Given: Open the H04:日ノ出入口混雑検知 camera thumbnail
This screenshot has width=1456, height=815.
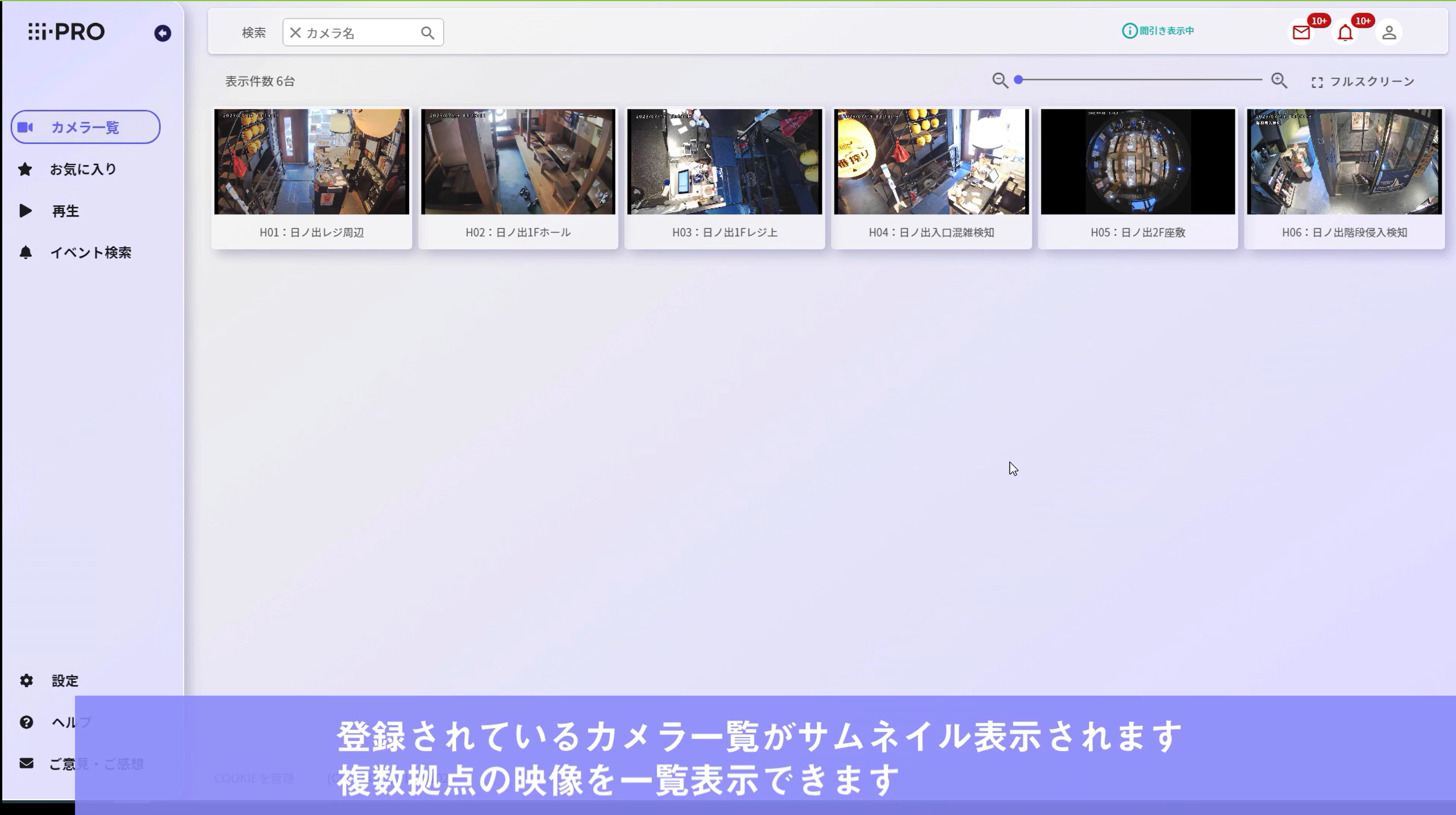Looking at the screenshot, I should (931, 162).
